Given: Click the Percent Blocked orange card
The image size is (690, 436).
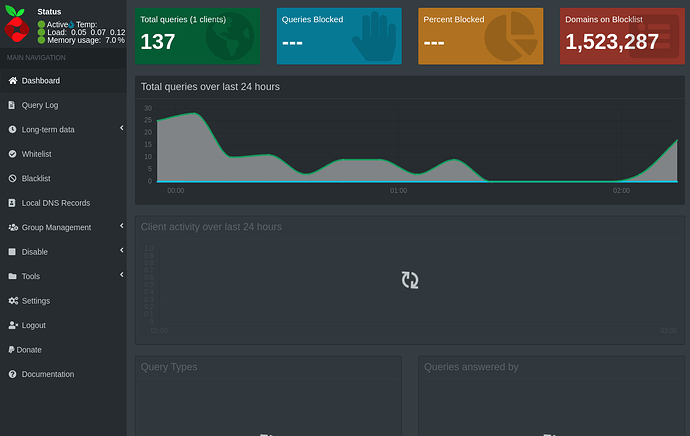Looking at the screenshot, I should click(x=481, y=36).
